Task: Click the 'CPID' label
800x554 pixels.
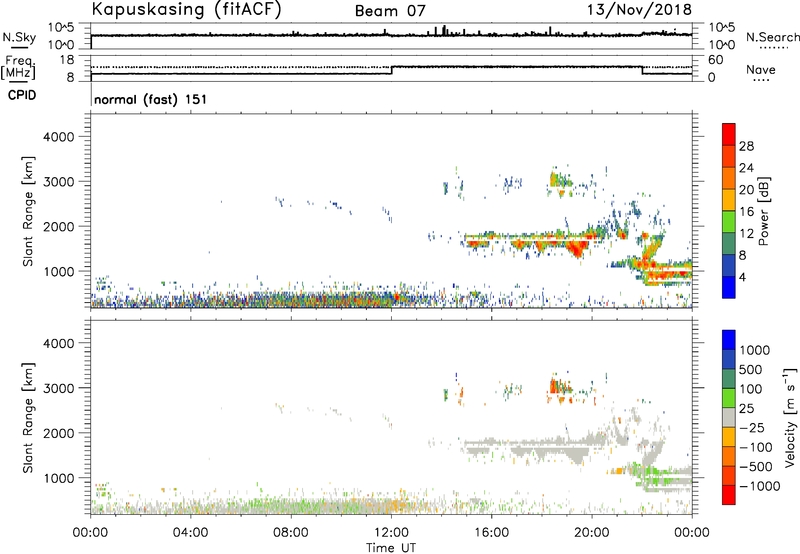Action: coord(22,95)
